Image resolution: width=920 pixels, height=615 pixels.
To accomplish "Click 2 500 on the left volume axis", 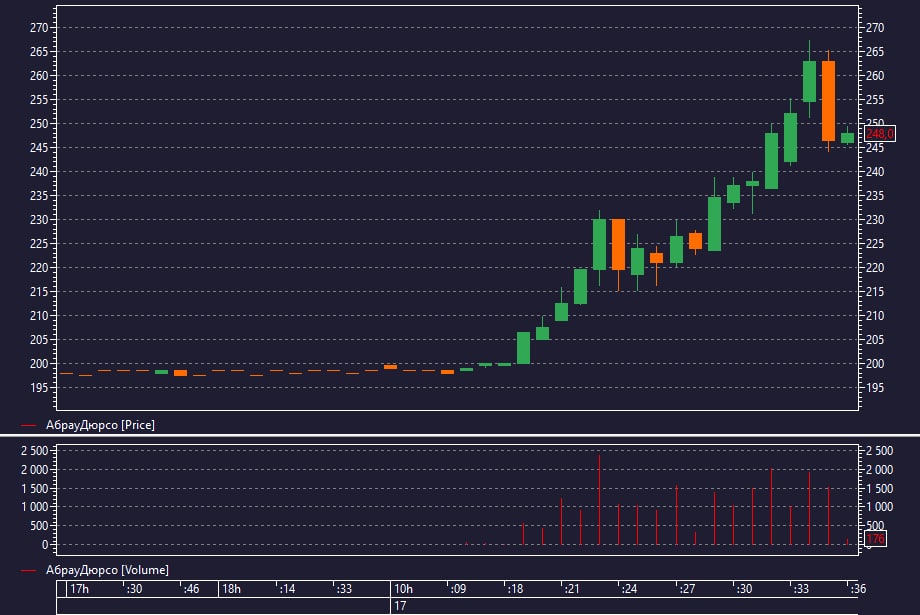I will point(35,451).
